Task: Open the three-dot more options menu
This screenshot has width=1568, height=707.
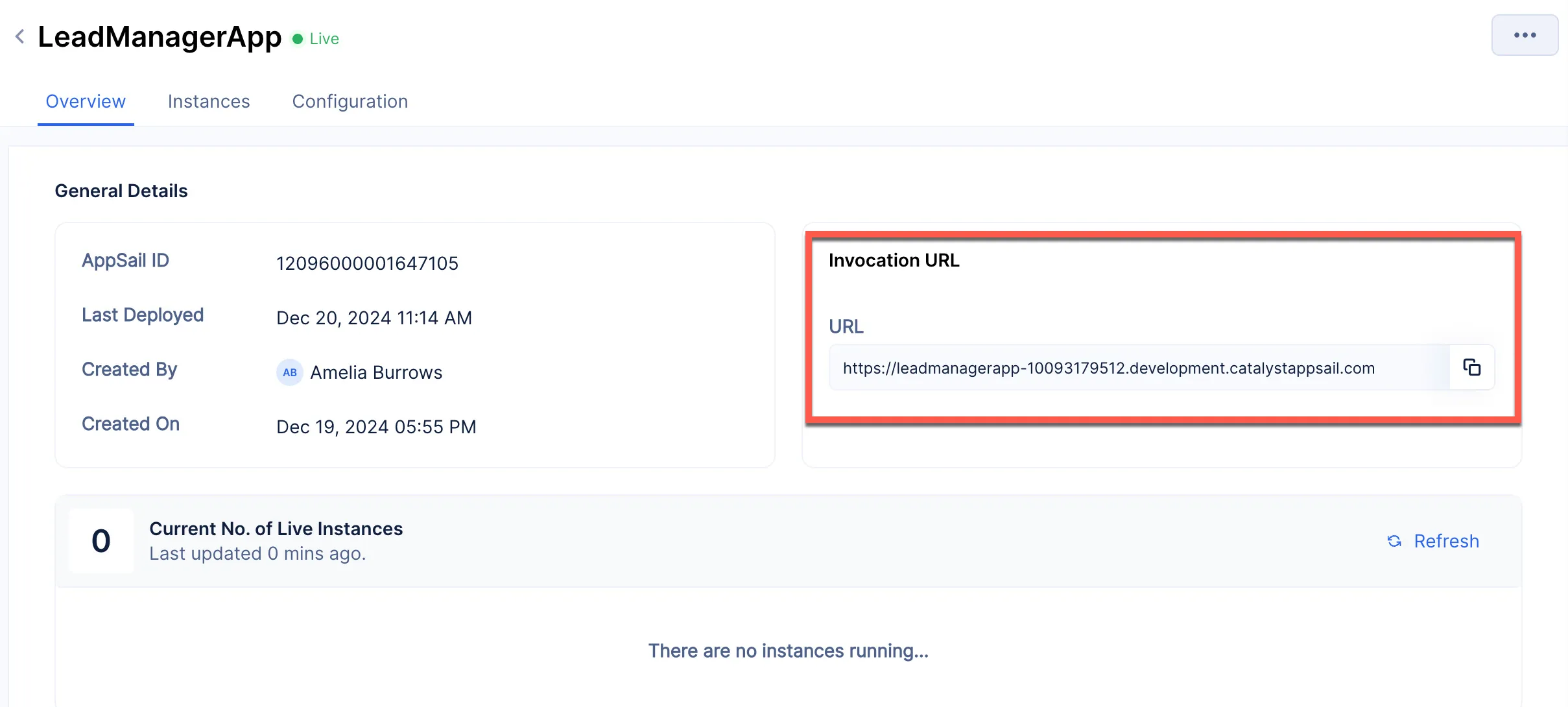Action: [1525, 35]
